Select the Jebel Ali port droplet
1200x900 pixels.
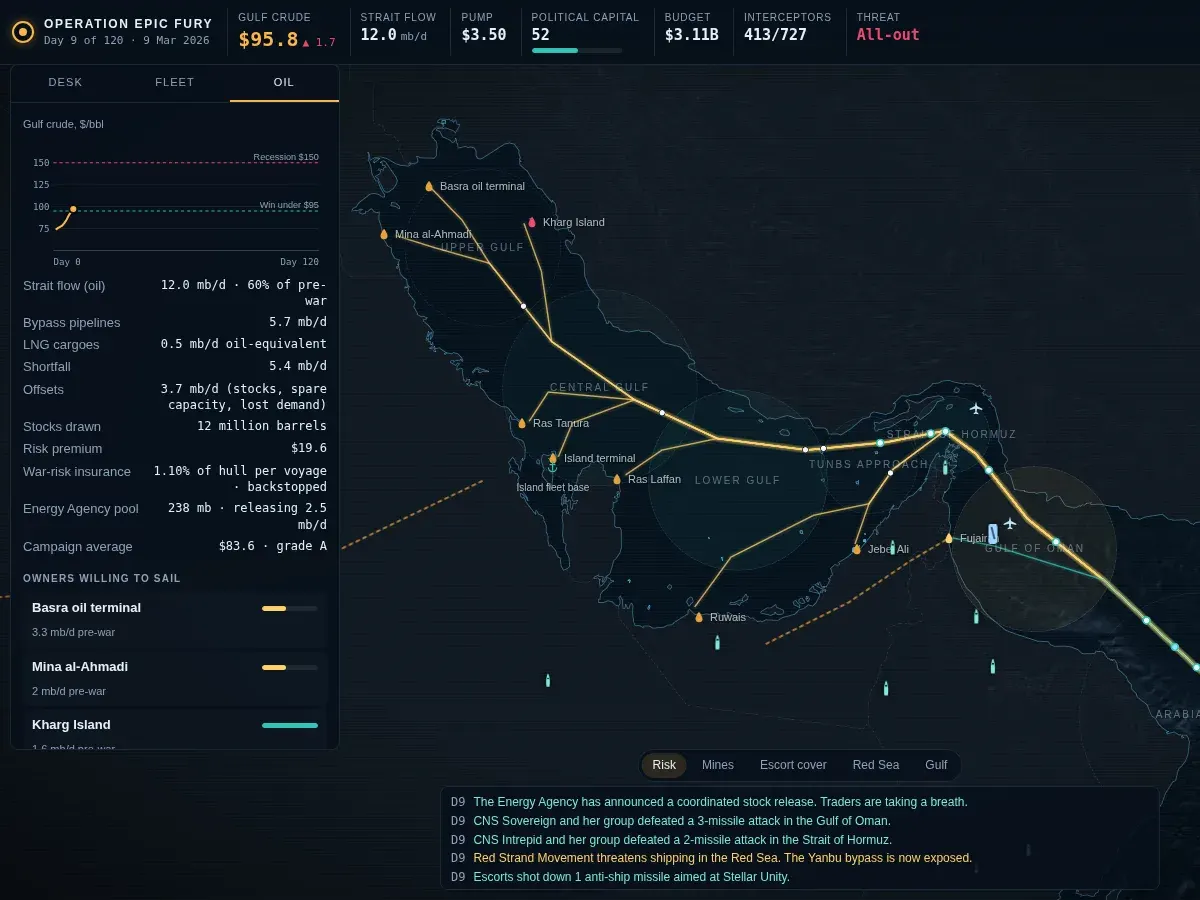(x=857, y=549)
